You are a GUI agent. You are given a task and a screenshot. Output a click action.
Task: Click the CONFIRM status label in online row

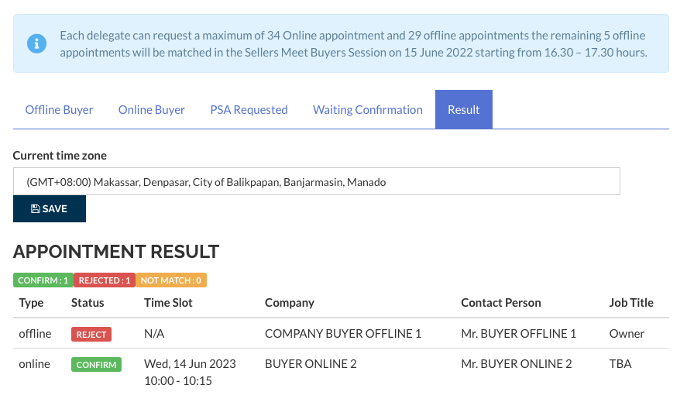[95, 365]
